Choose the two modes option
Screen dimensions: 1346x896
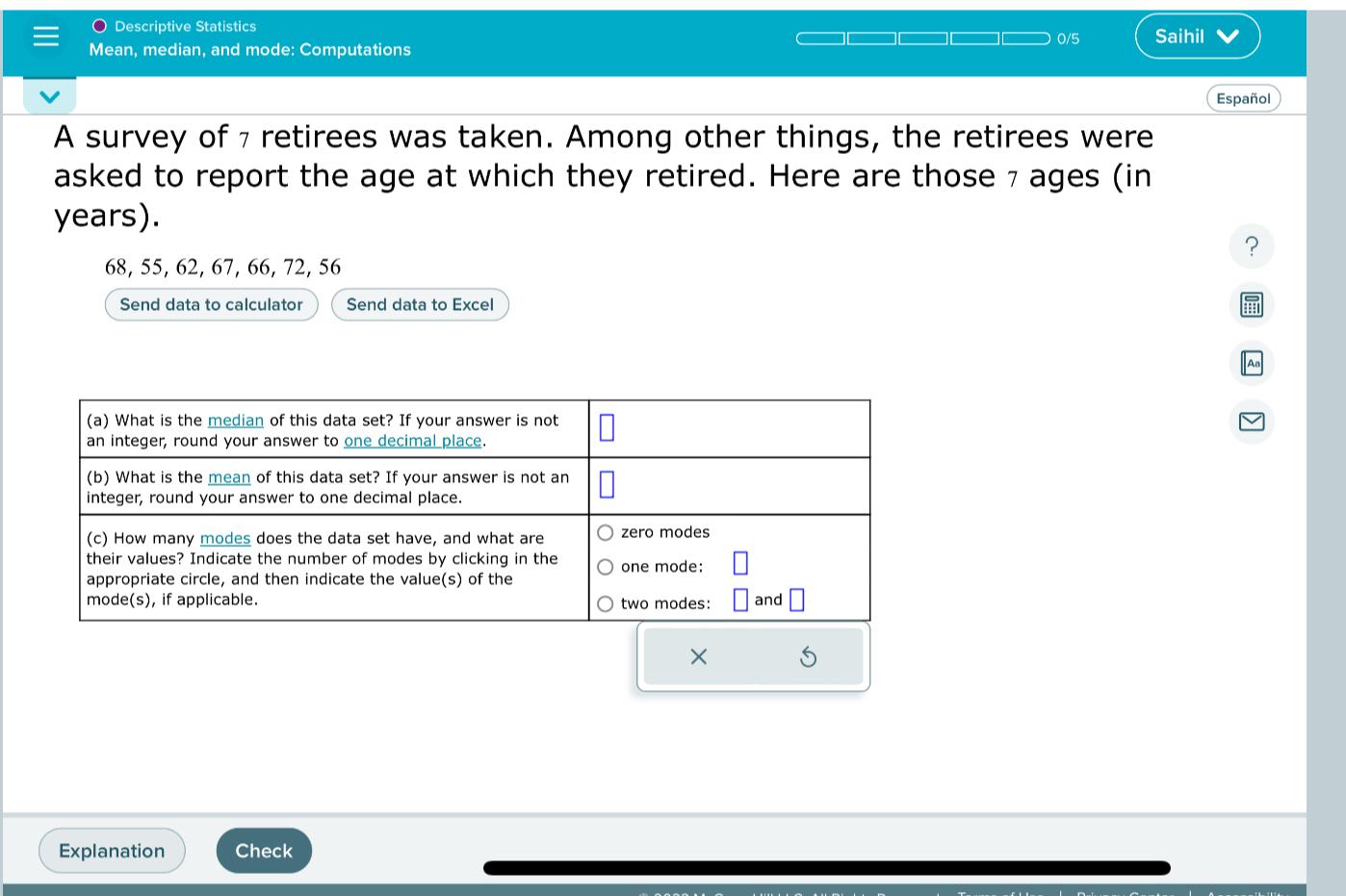click(x=606, y=603)
